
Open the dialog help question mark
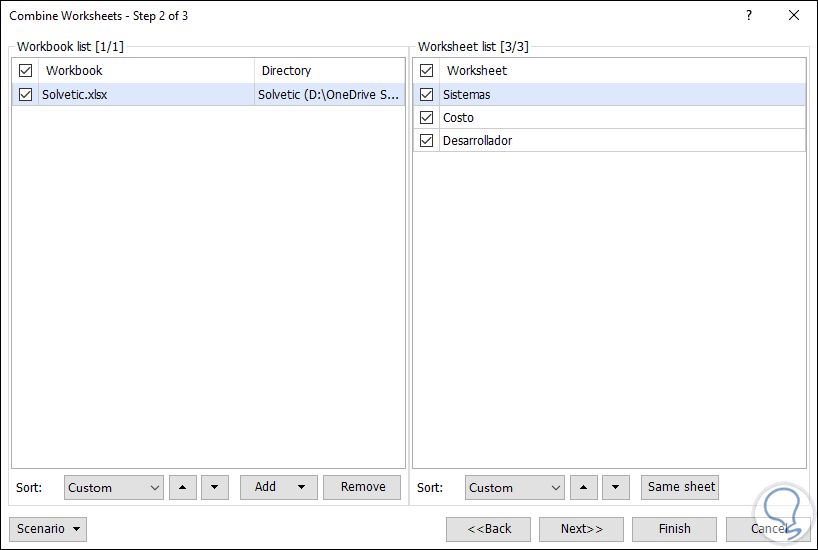(749, 16)
